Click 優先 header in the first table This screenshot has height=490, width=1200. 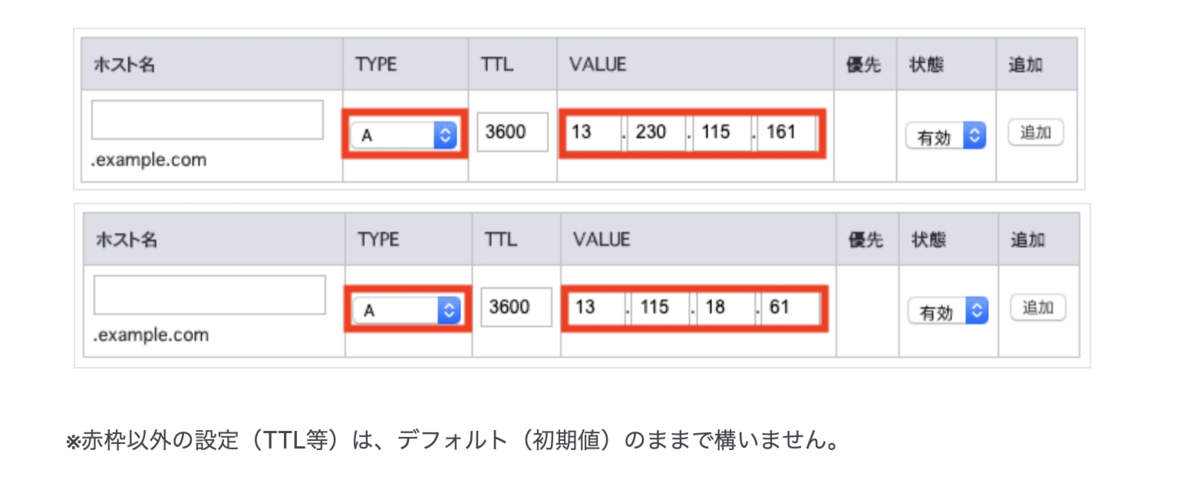point(862,65)
